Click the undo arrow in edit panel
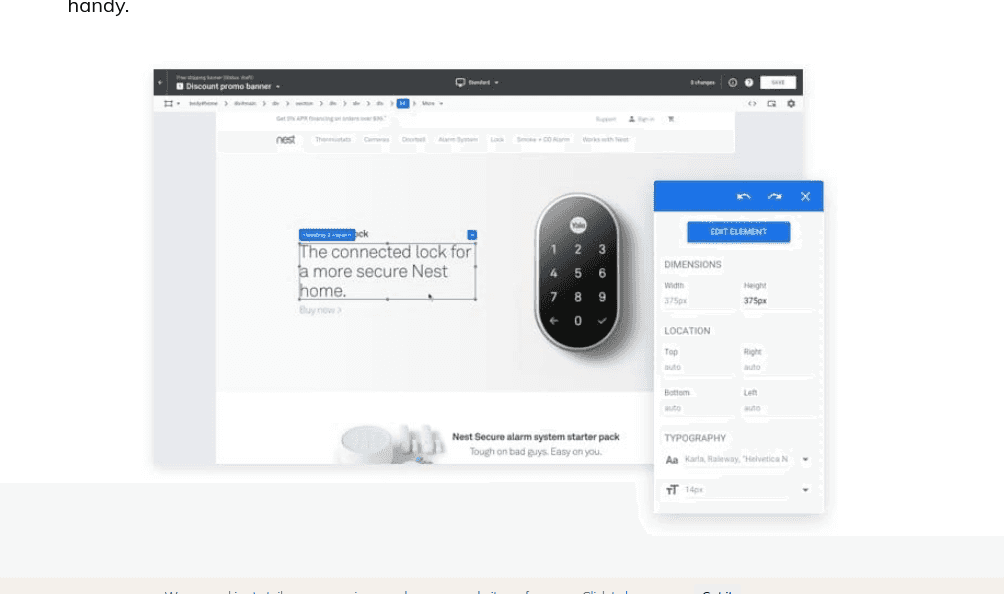Image resolution: width=1004 pixels, height=594 pixels. 743,197
